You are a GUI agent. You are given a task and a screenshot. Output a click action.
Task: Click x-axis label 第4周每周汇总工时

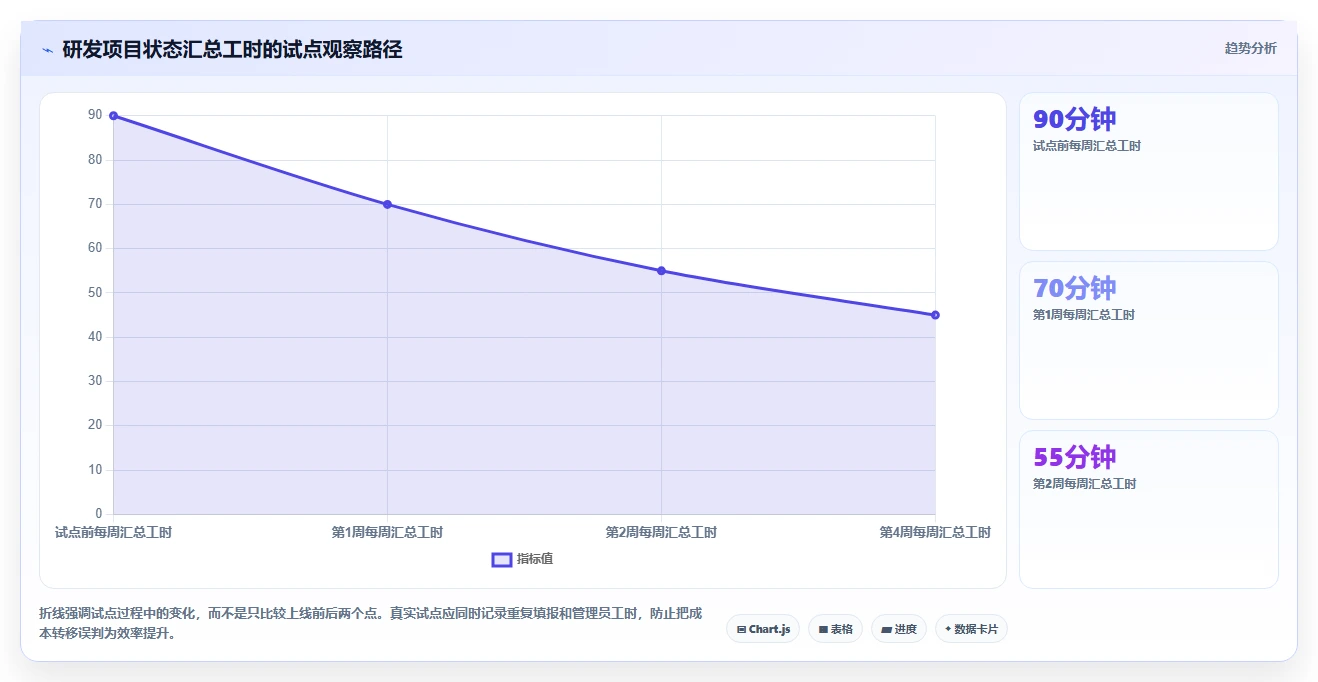point(935,532)
